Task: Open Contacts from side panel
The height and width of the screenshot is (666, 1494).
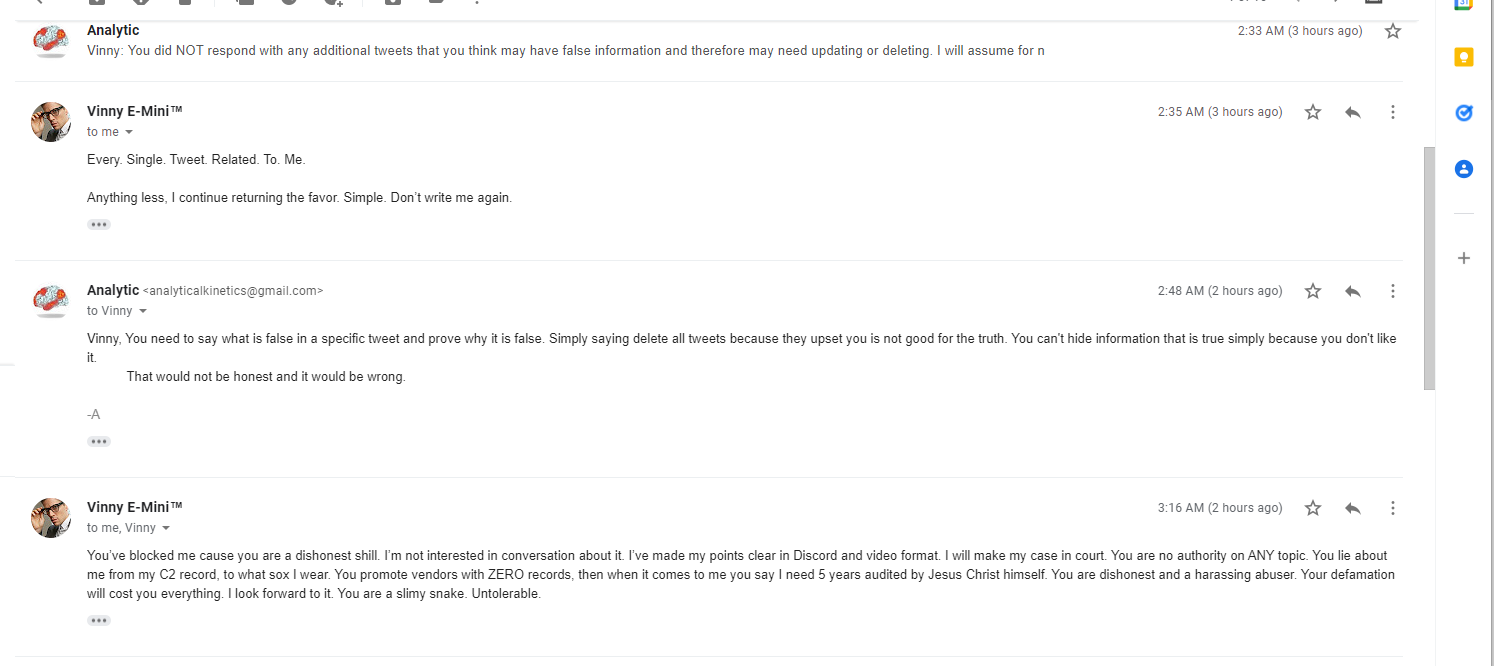Action: pyautogui.click(x=1463, y=169)
